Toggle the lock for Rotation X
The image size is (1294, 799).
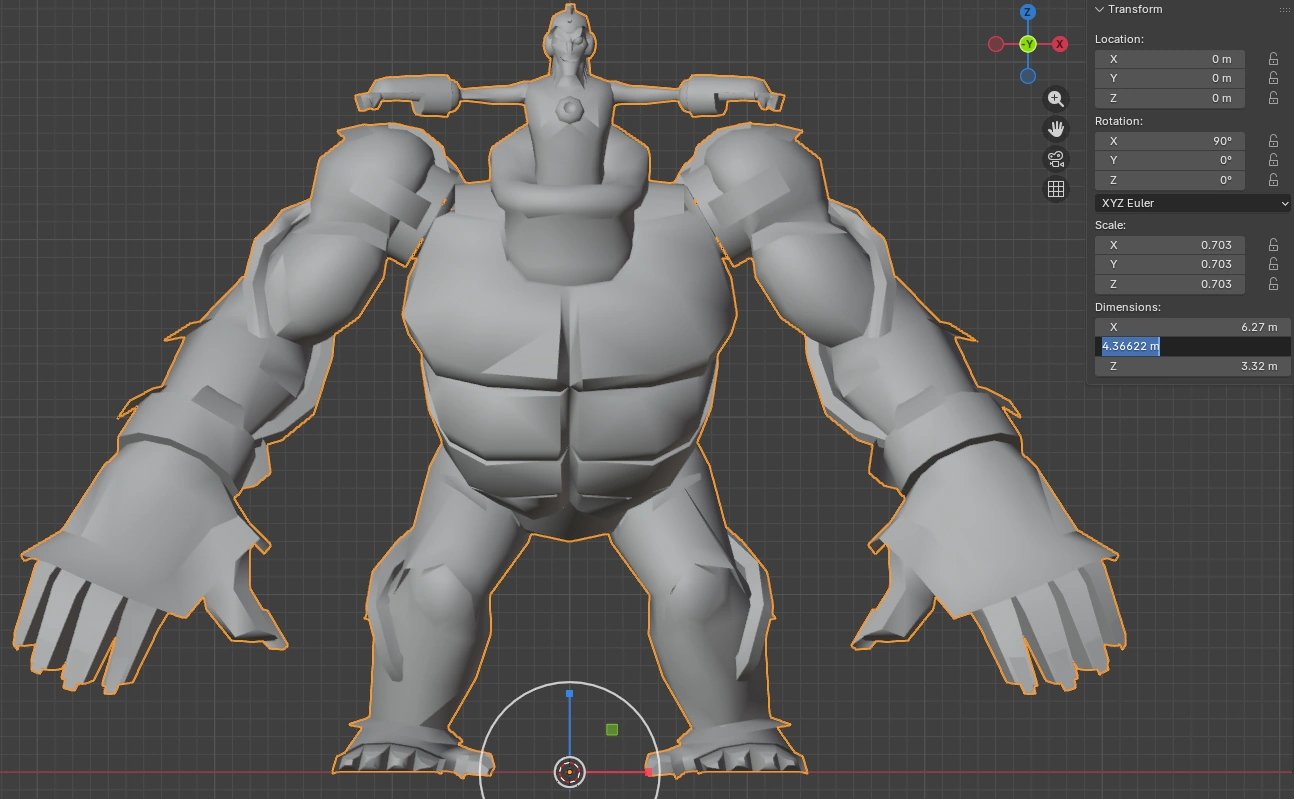[x=1273, y=141]
